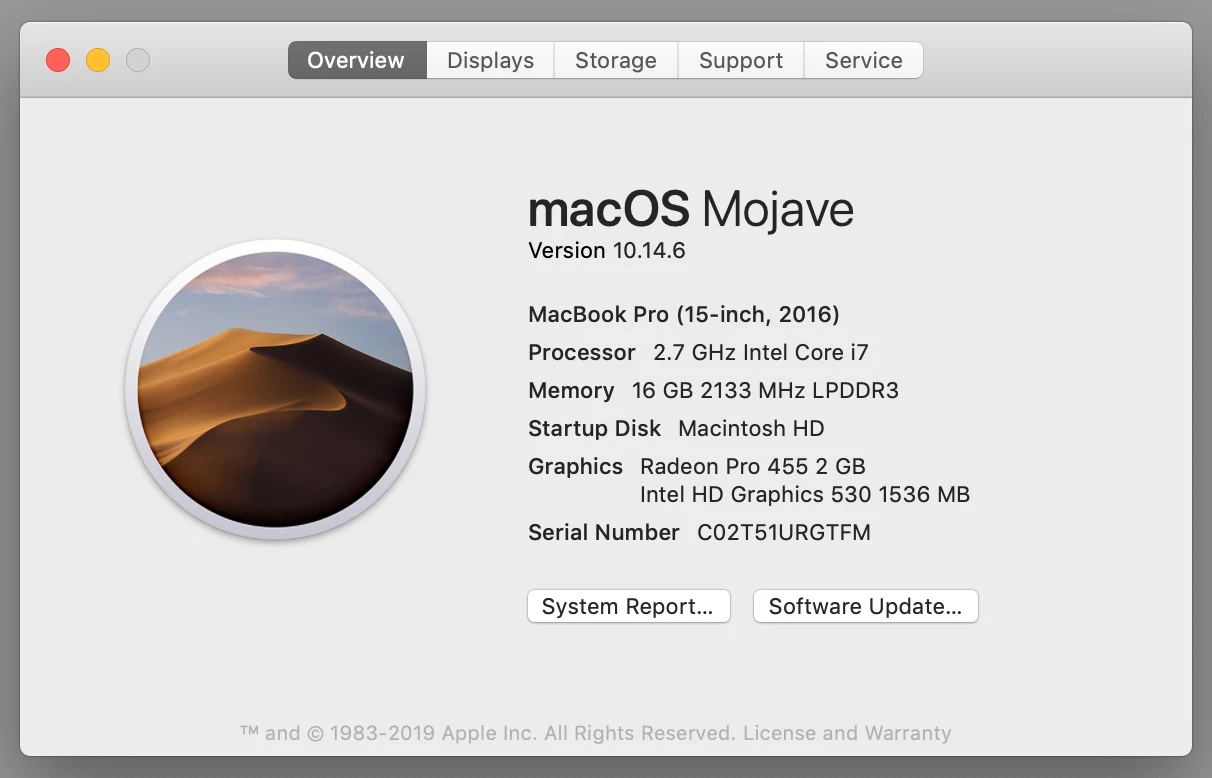1212x778 pixels.
Task: Click the Radeon Pro 455 2 GB entry
Action: [x=753, y=466]
